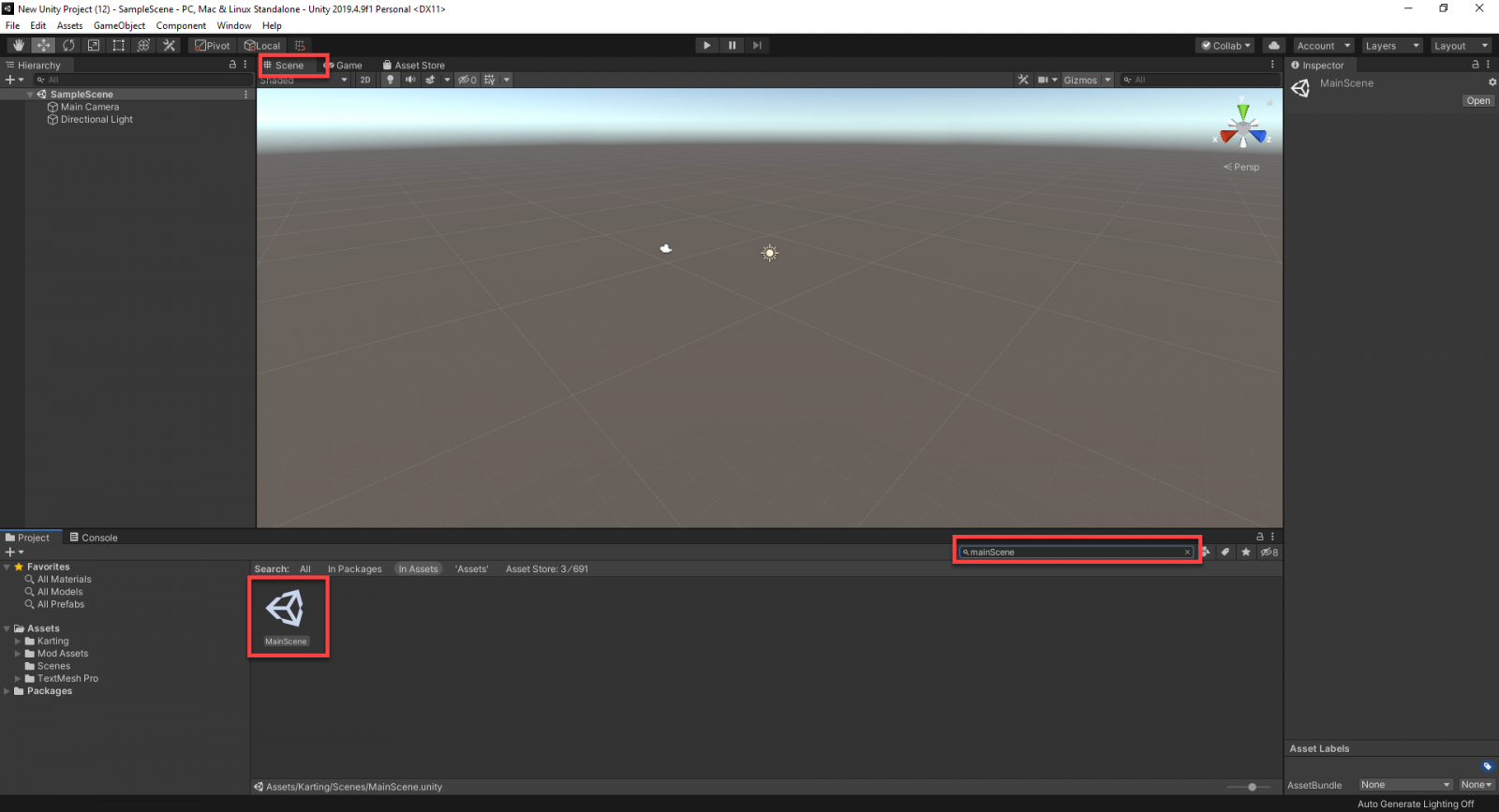Filter search to All
This screenshot has width=1499, height=812.
coord(304,568)
